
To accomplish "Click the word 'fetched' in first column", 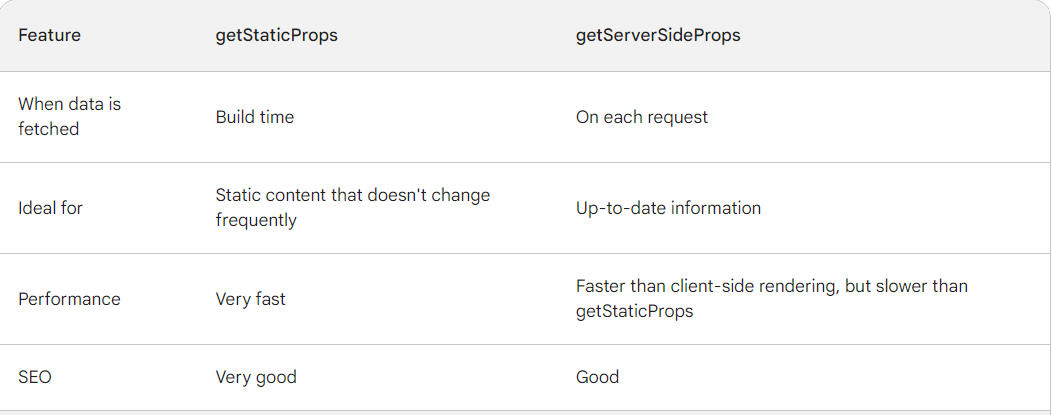I will (48, 129).
